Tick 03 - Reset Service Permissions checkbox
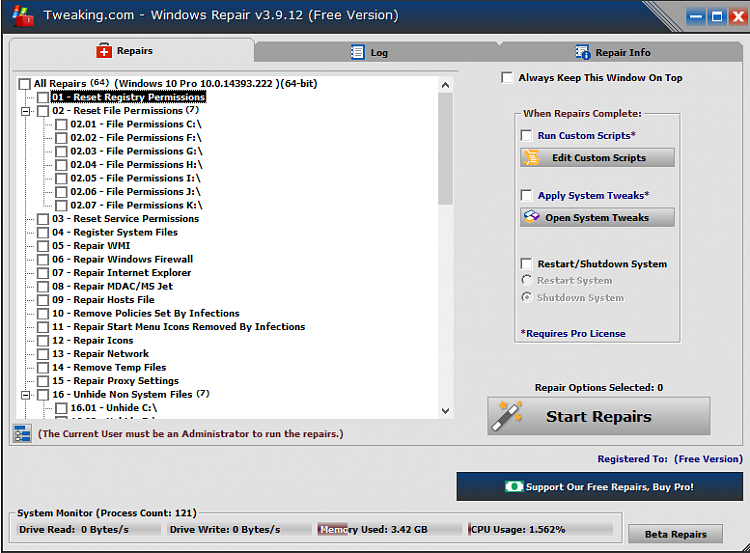 click(43, 219)
